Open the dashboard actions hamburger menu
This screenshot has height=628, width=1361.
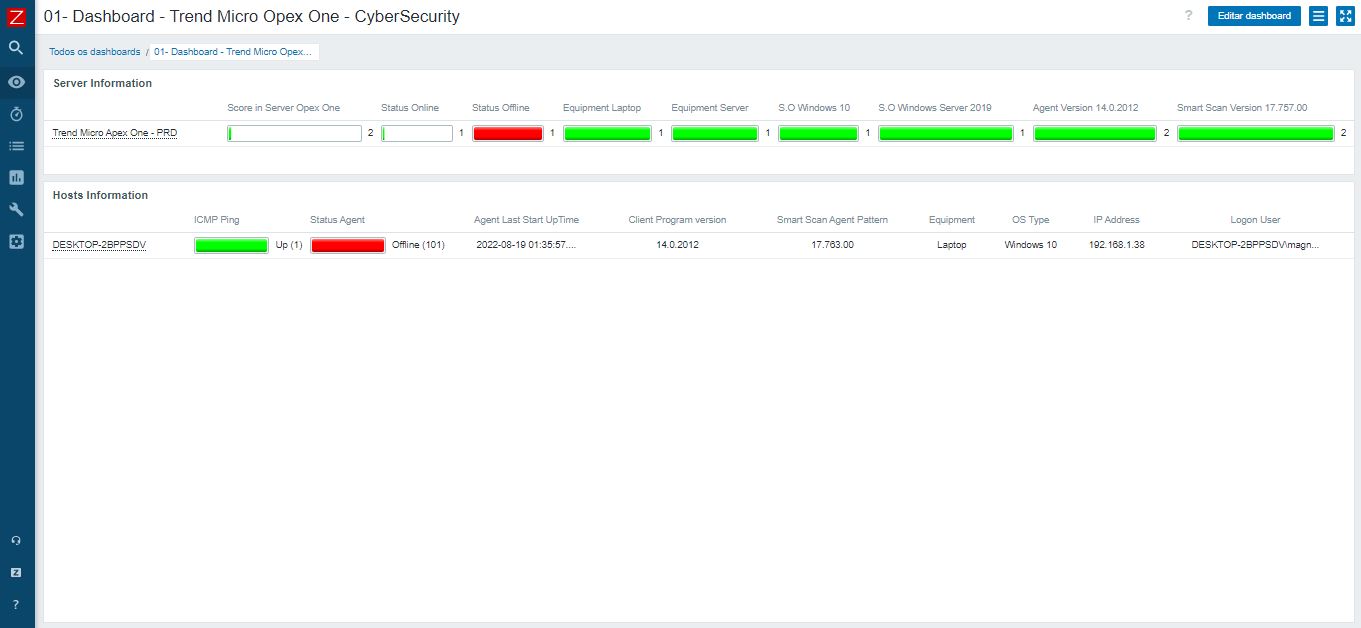coord(1318,16)
